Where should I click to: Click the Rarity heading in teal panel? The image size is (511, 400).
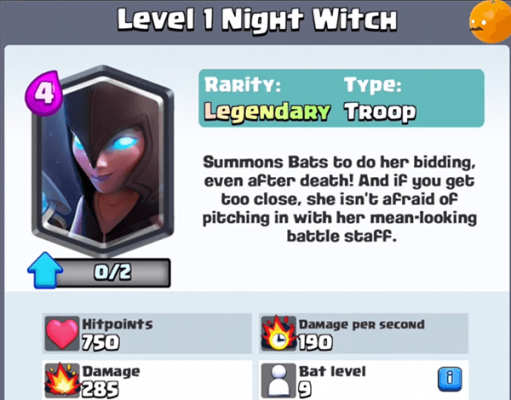pos(242,85)
